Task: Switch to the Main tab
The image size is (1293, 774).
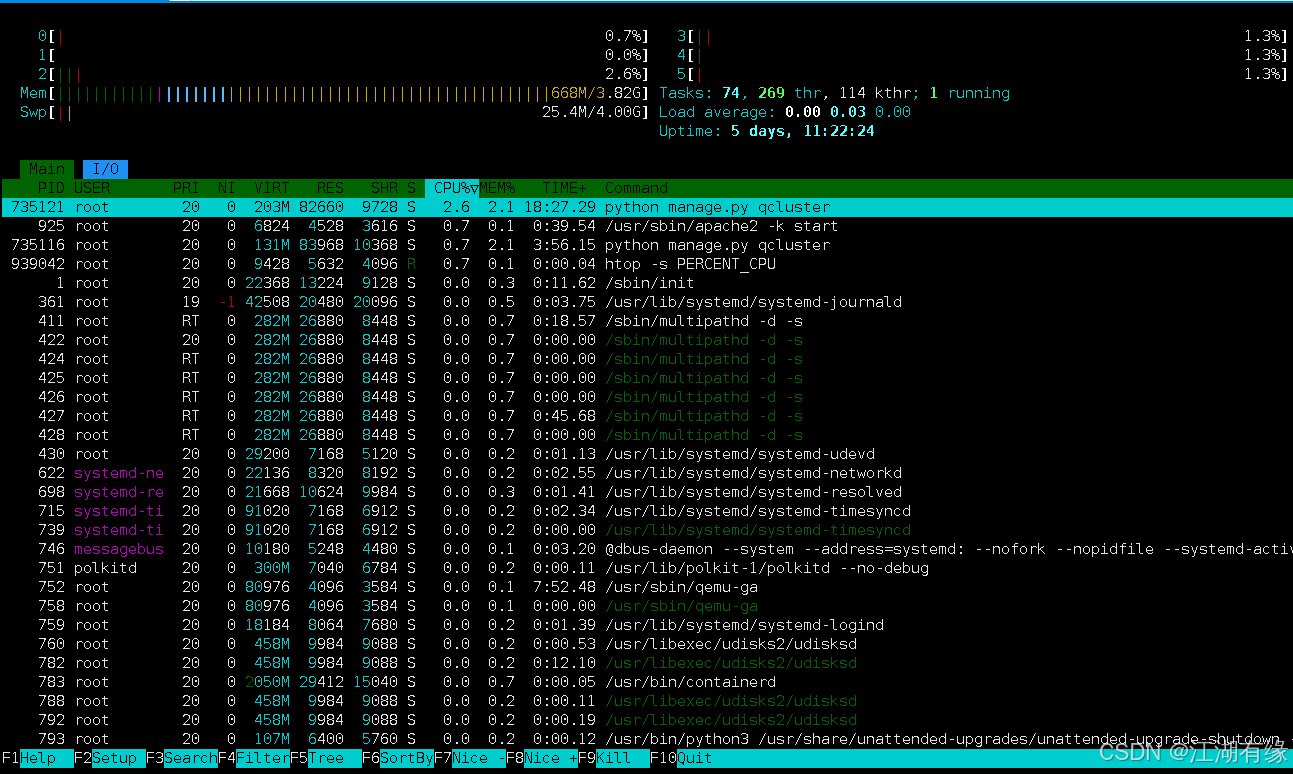Action: [46, 169]
